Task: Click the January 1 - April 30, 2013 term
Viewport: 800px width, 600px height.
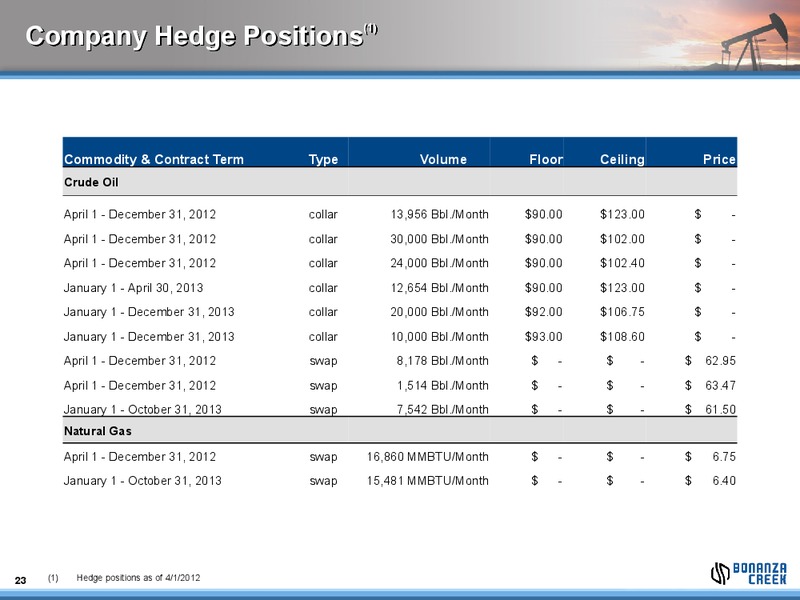Action: pos(133,288)
